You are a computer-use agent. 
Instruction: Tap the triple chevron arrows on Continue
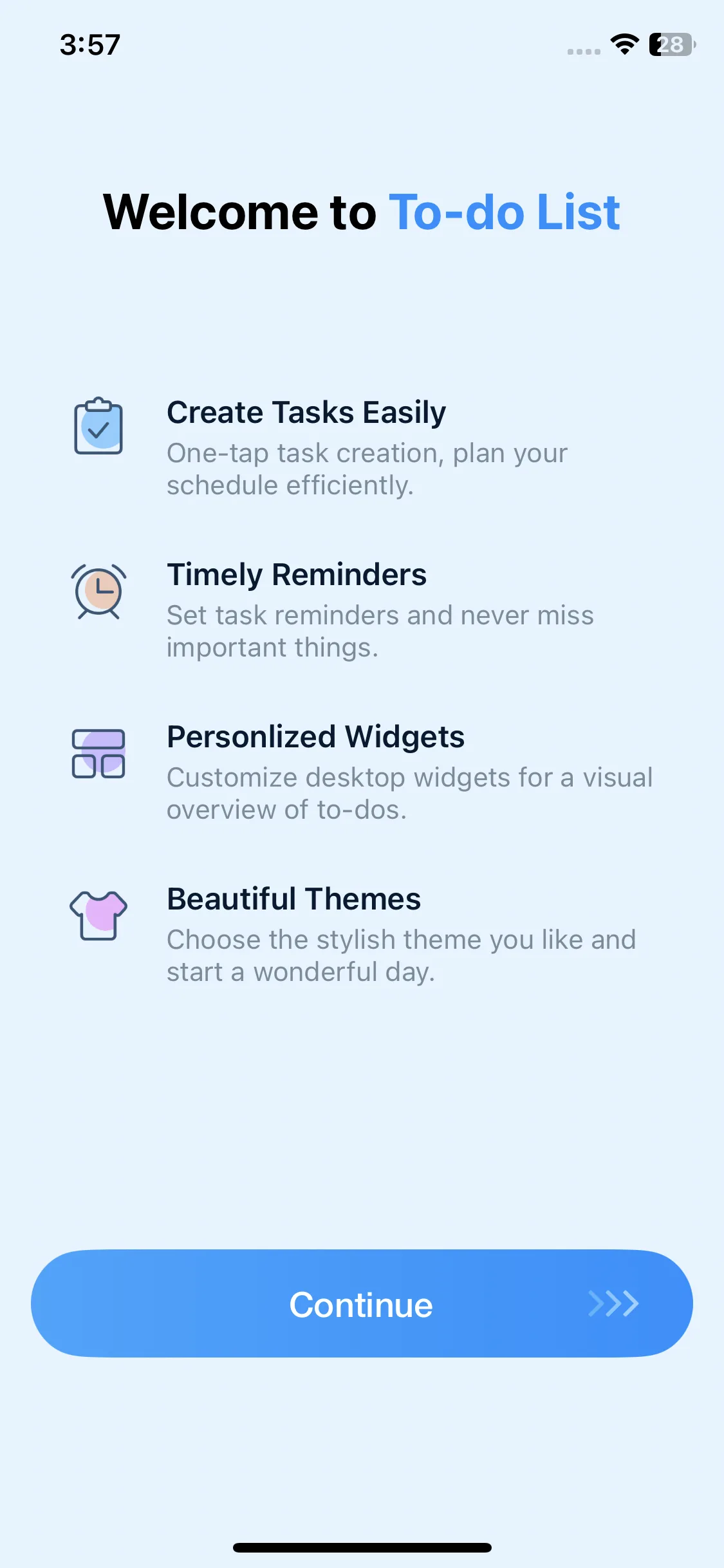click(613, 1303)
